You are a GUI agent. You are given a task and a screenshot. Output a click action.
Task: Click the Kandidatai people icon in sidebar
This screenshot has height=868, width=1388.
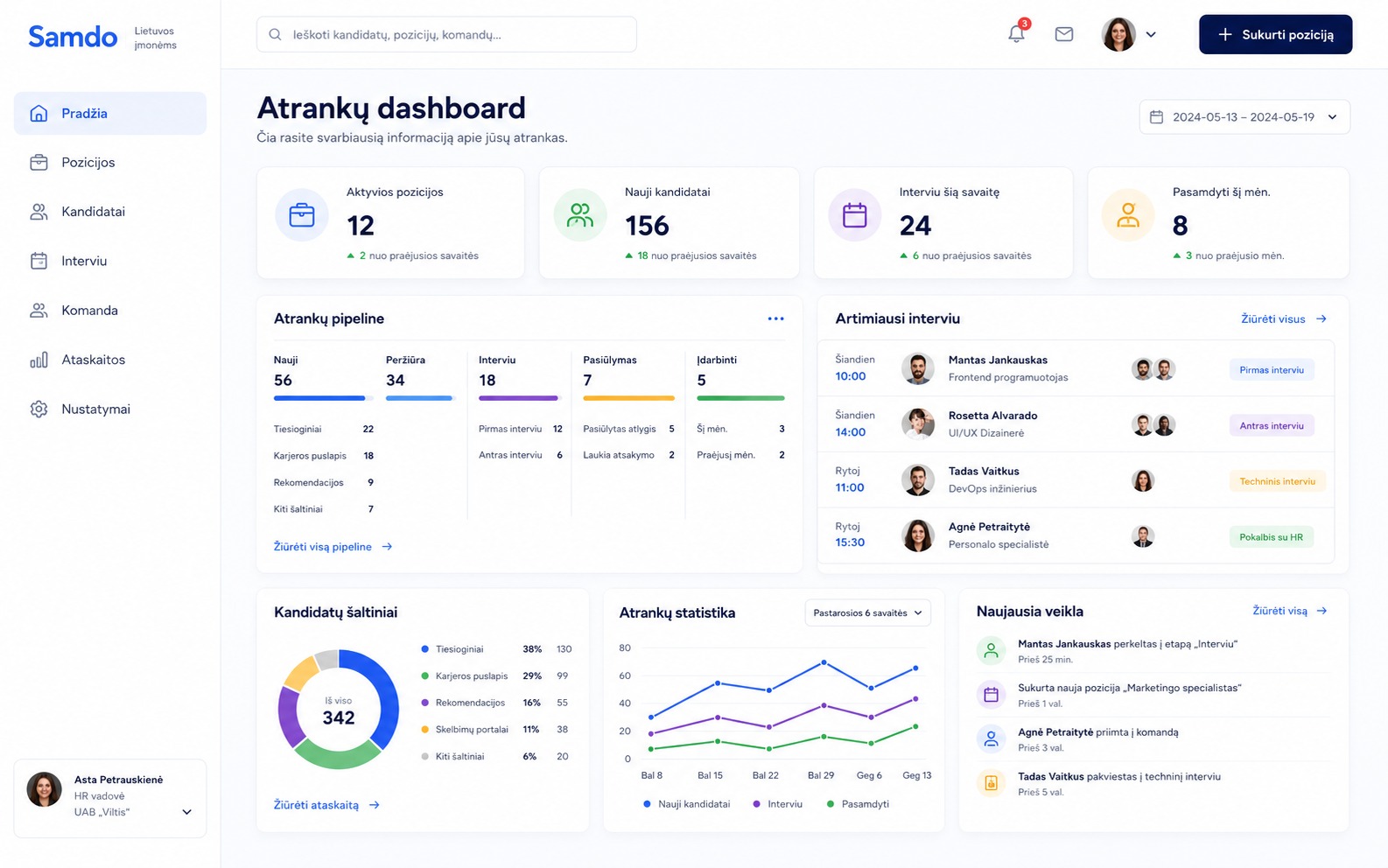[39, 212]
